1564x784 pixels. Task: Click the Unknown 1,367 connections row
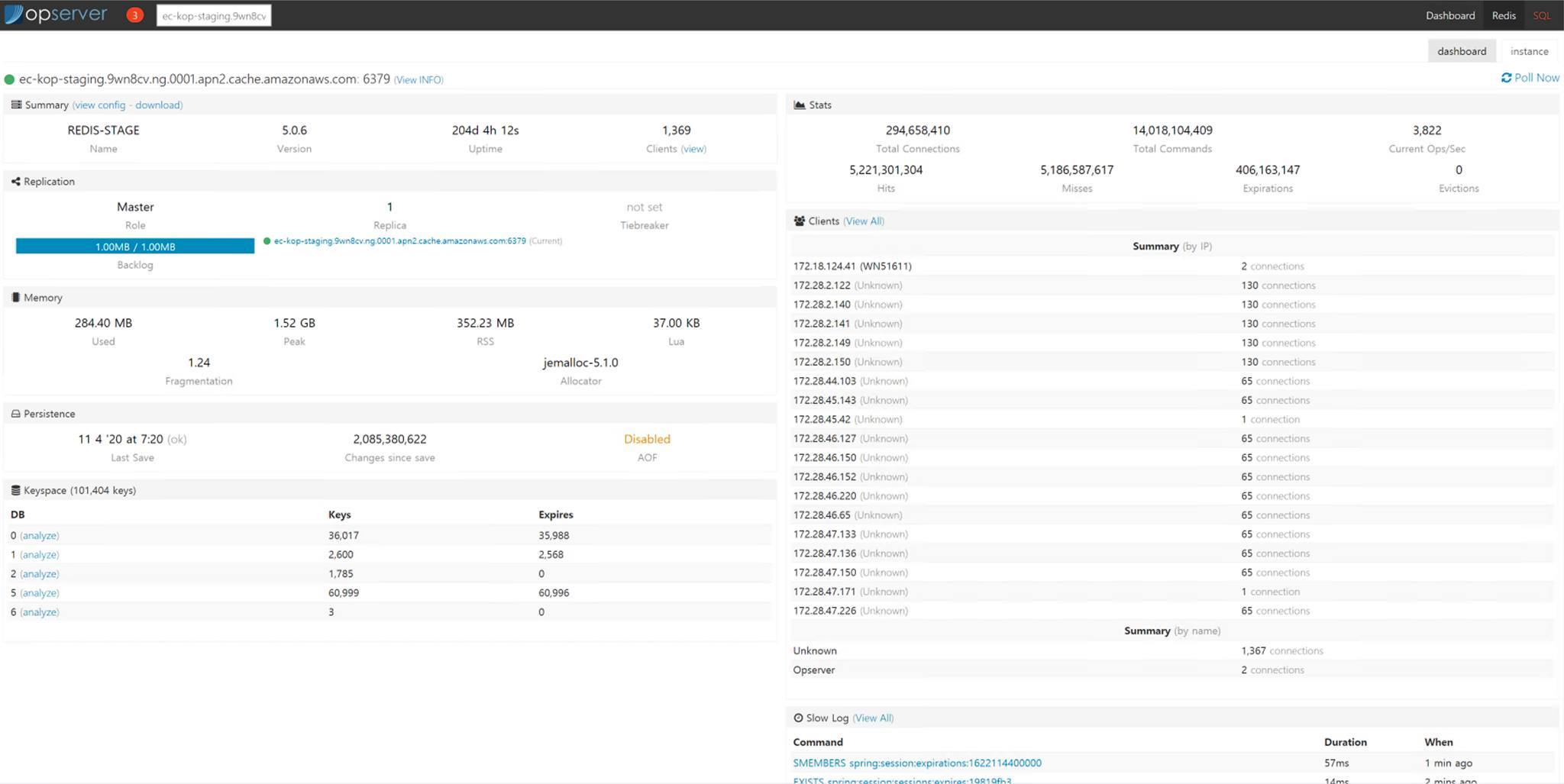coord(1173,651)
